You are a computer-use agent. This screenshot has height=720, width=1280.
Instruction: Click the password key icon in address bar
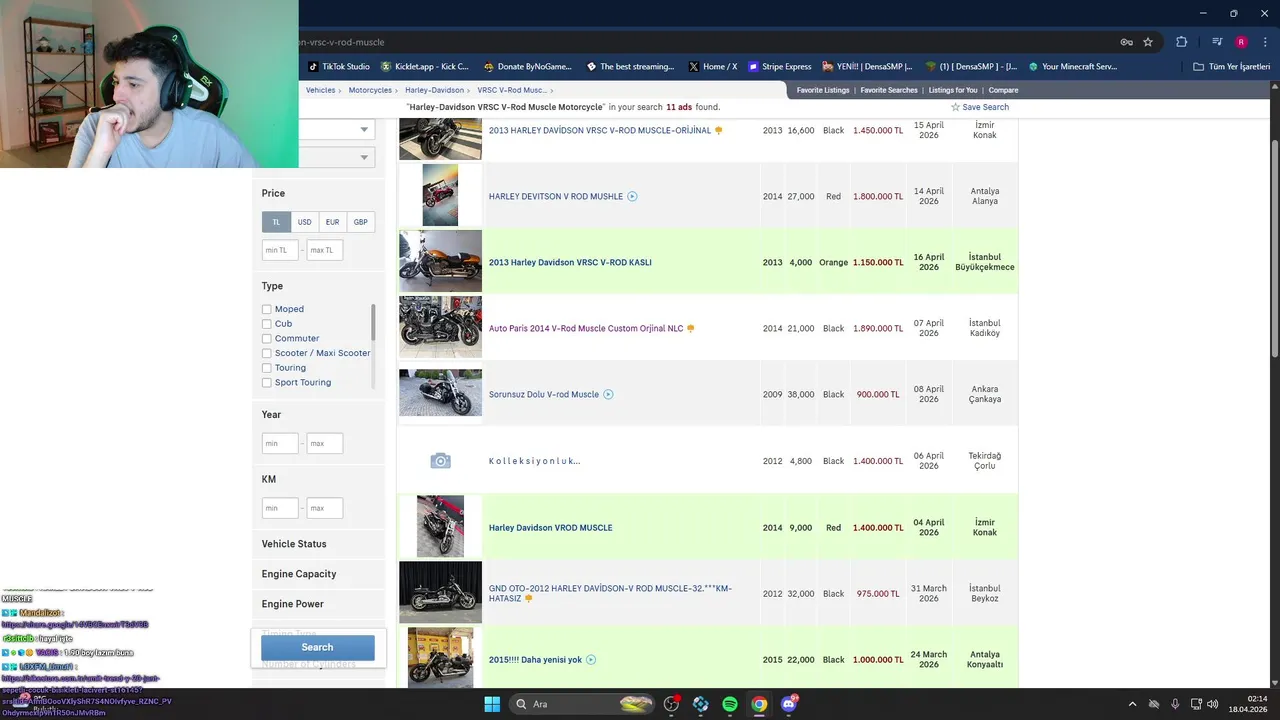pyautogui.click(x=1126, y=42)
